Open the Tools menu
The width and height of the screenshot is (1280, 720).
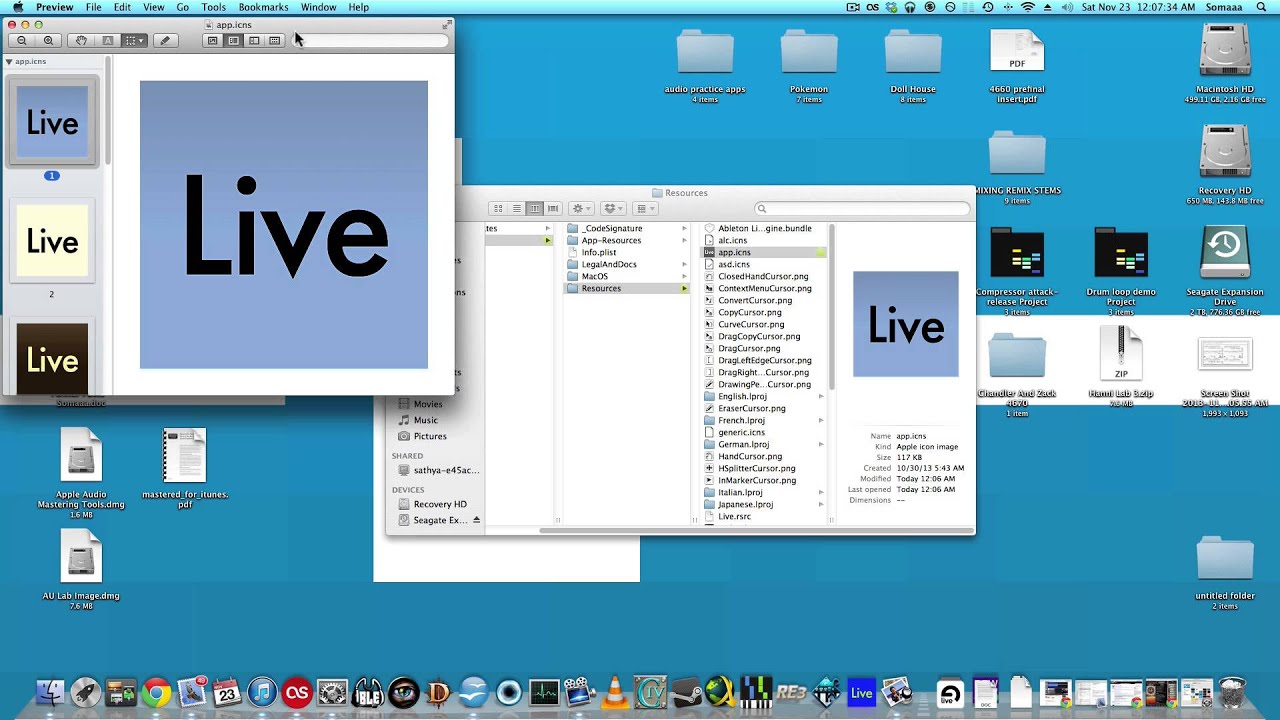tap(214, 7)
